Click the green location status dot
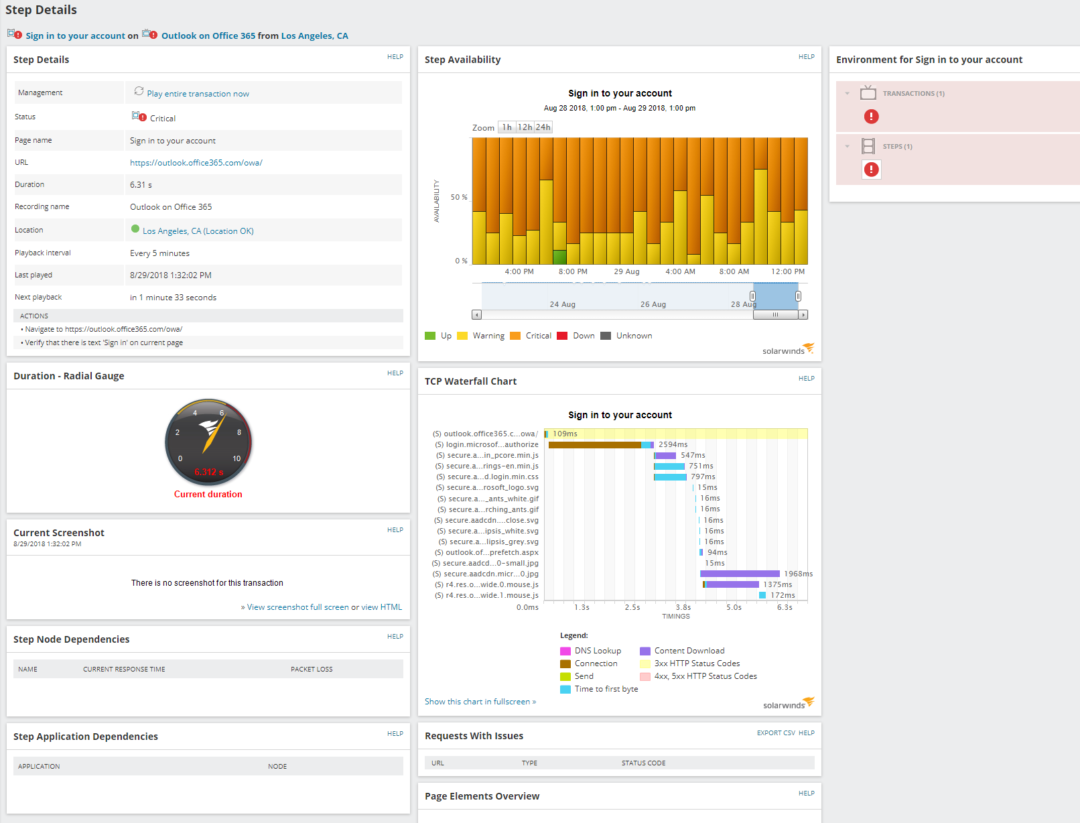Screen dimensions: 1080x823 [135, 229]
